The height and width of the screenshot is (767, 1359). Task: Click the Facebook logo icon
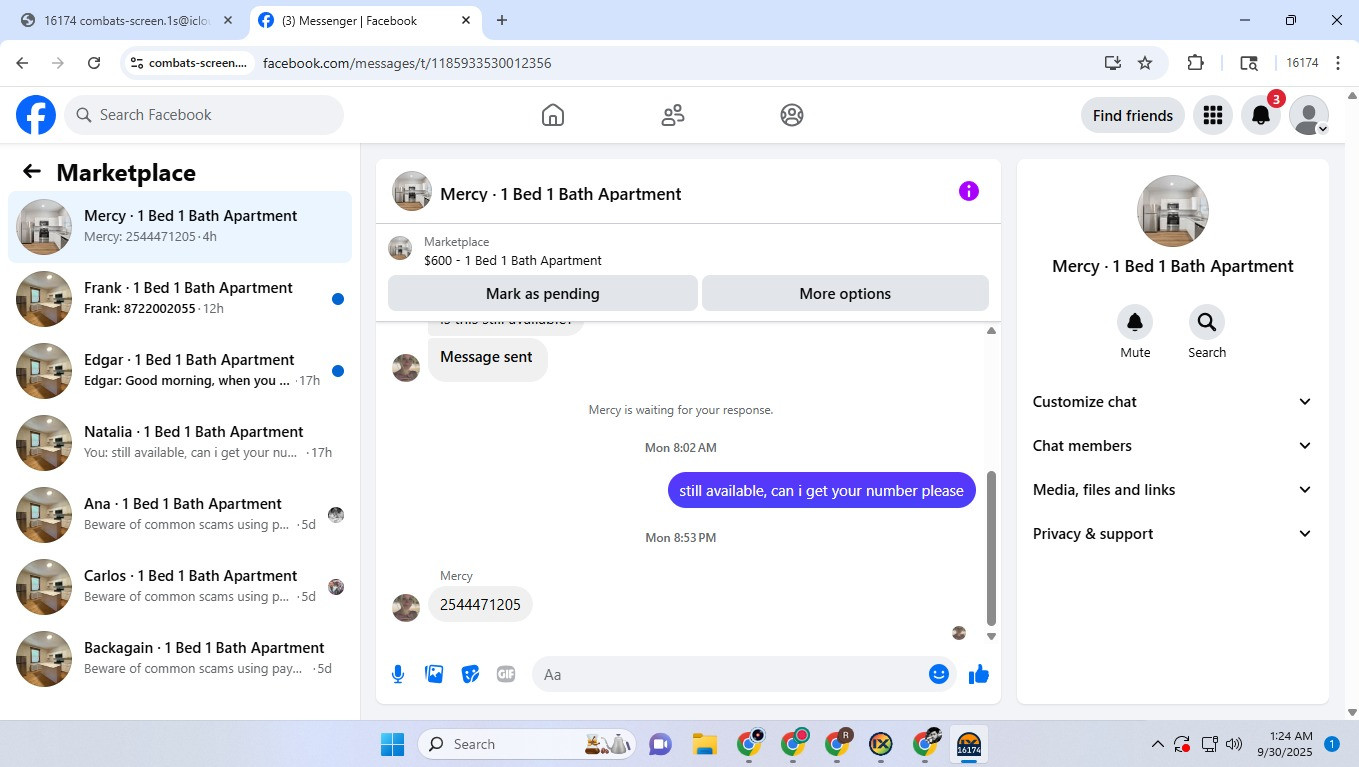(36, 115)
